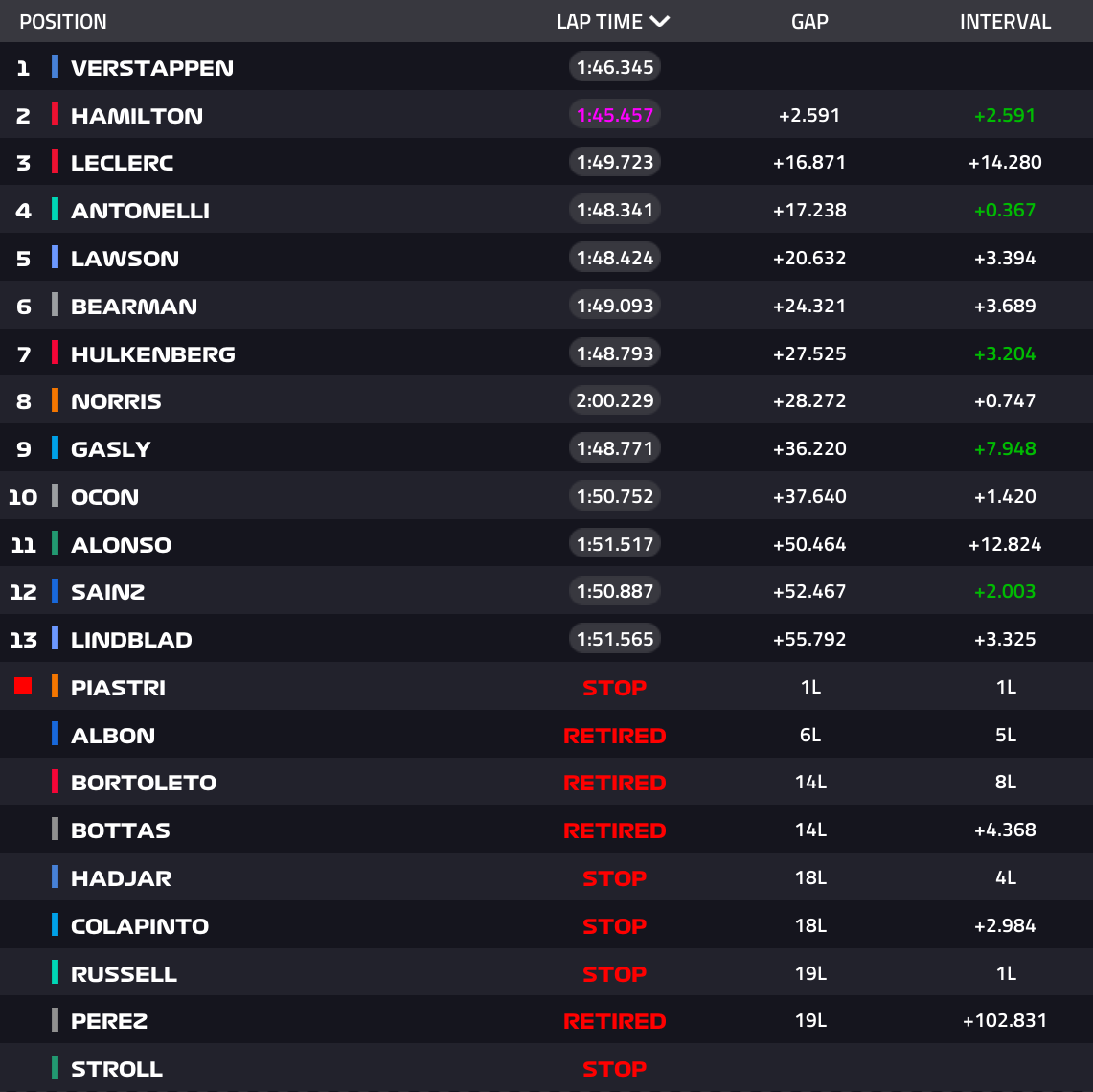
Task: Click the red STOP status for Piastri
Action: point(615,688)
